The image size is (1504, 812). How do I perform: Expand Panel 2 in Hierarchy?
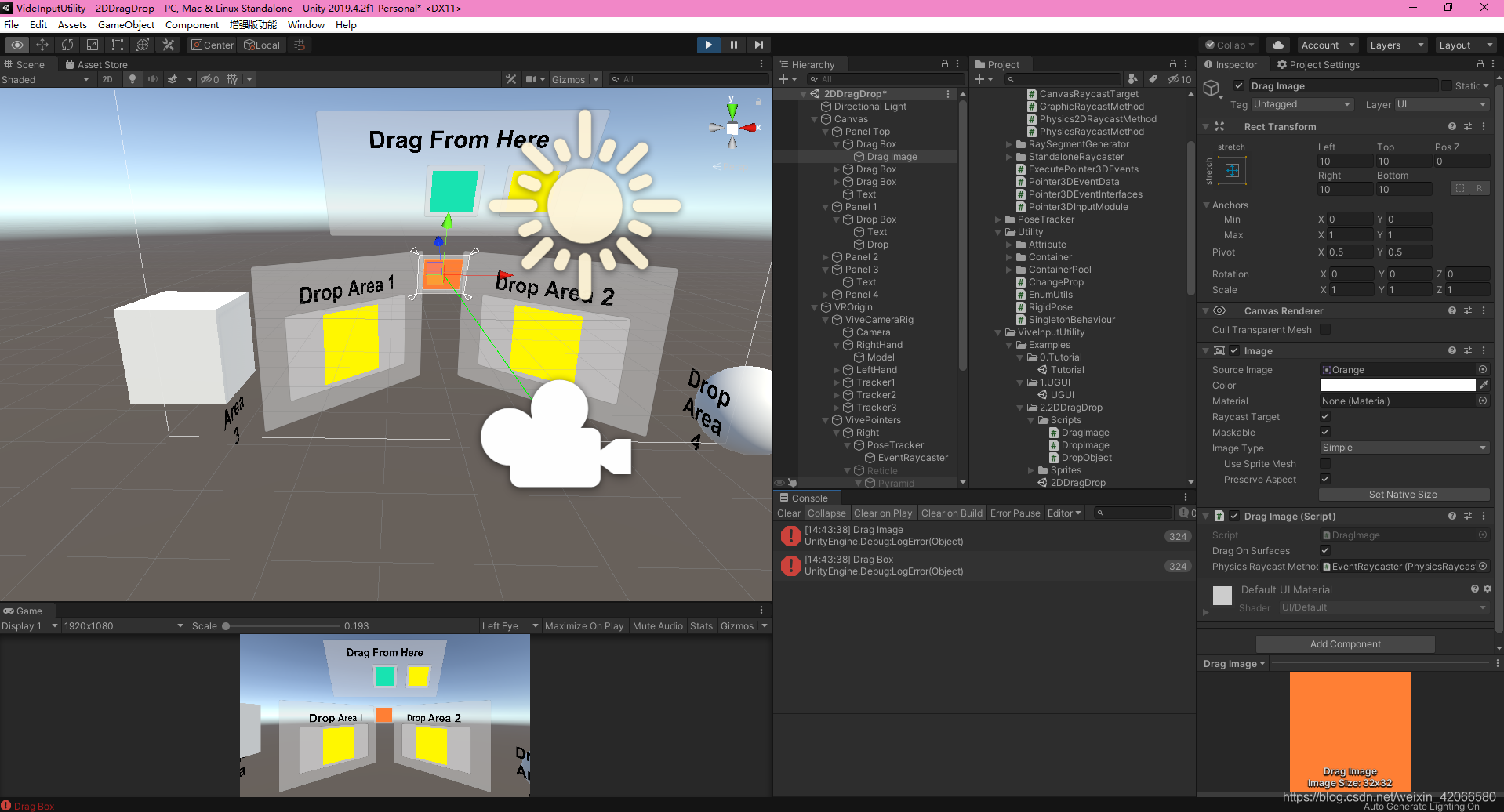coord(826,257)
